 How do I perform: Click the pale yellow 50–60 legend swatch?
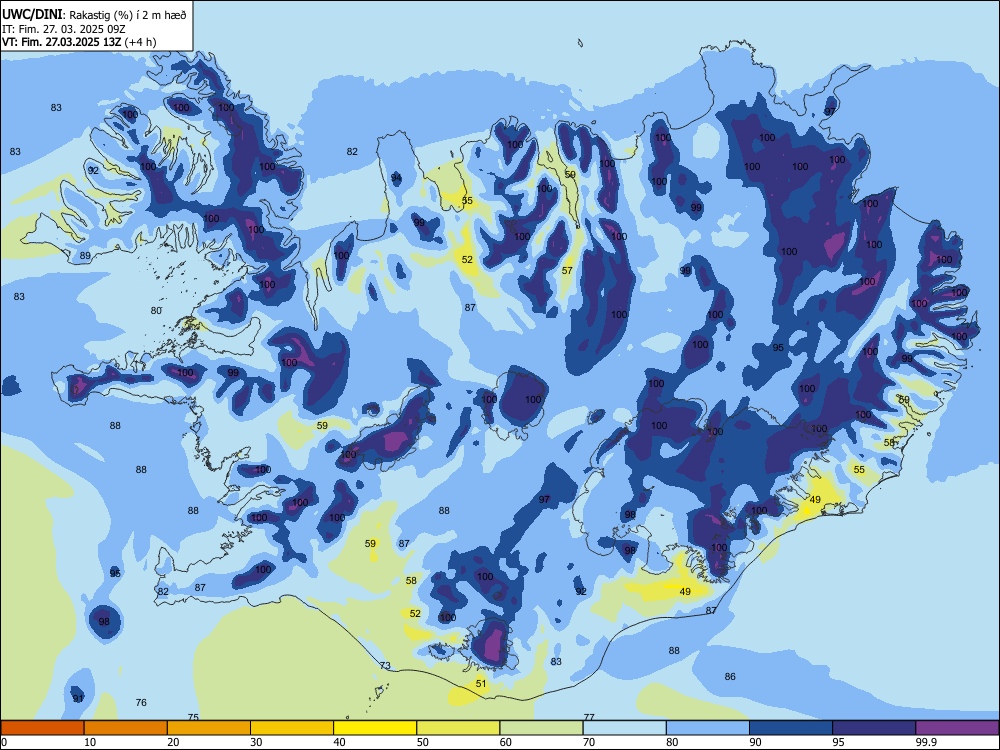(x=458, y=728)
